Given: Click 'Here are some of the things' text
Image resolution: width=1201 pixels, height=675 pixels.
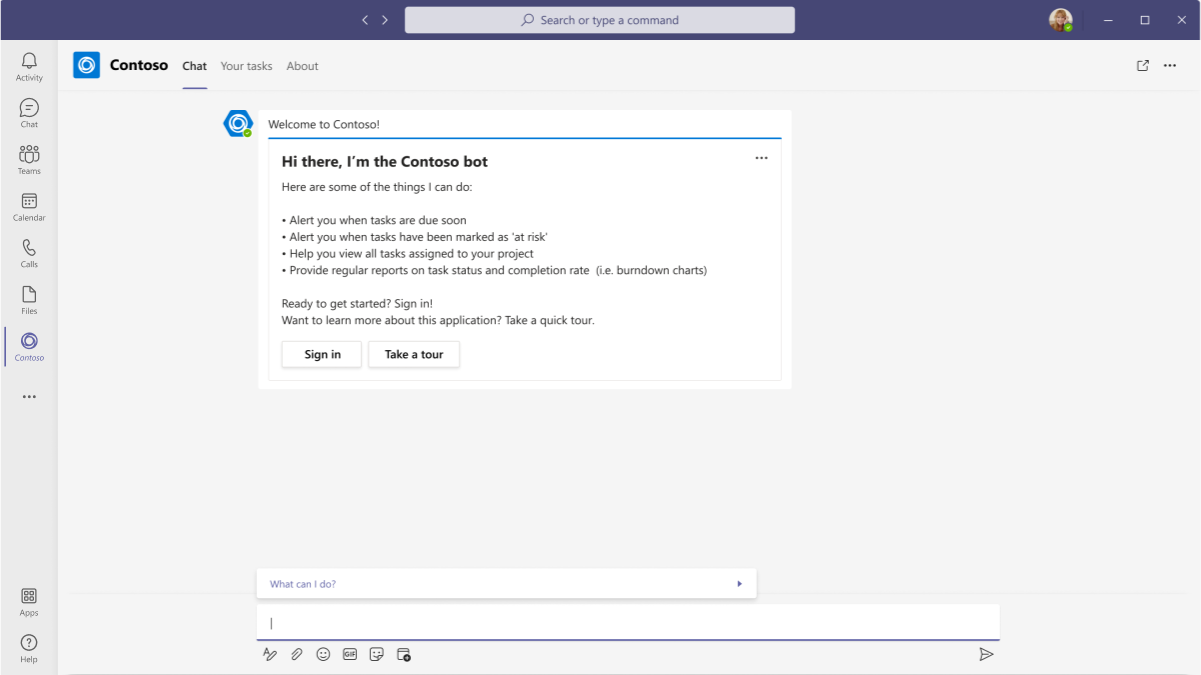Looking at the screenshot, I should click(x=377, y=187).
